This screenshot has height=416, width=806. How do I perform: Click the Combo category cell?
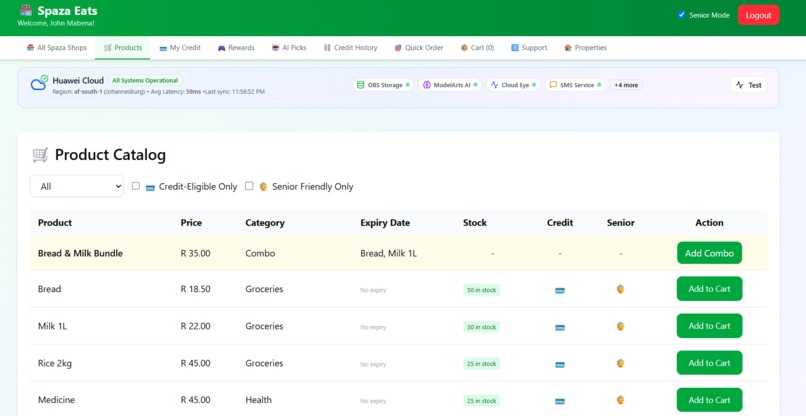[x=260, y=253]
